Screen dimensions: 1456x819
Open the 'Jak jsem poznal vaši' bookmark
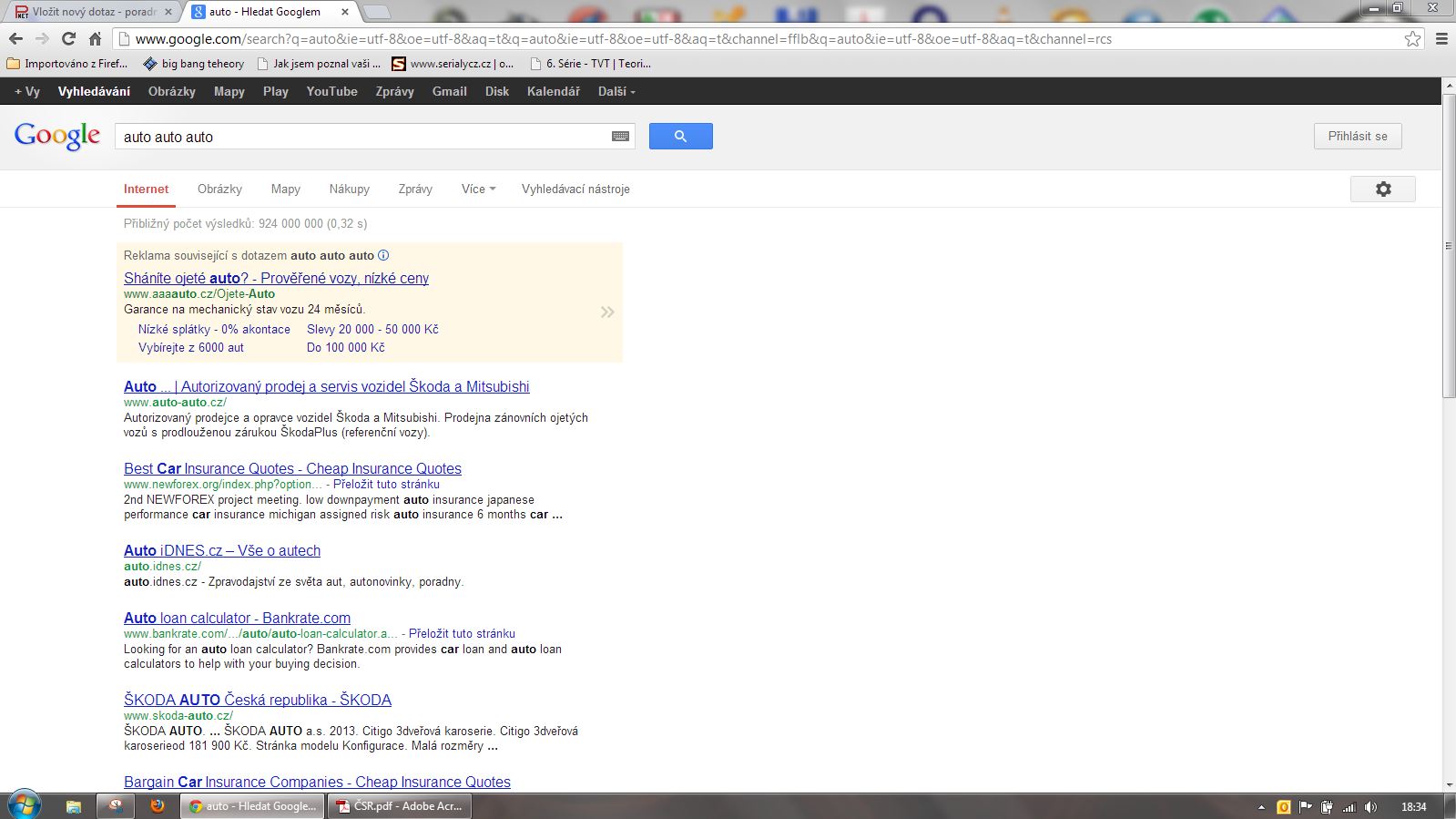(x=320, y=64)
